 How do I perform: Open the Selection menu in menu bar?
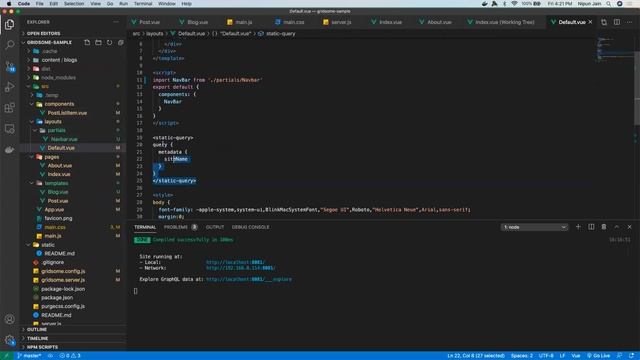[x=74, y=4]
